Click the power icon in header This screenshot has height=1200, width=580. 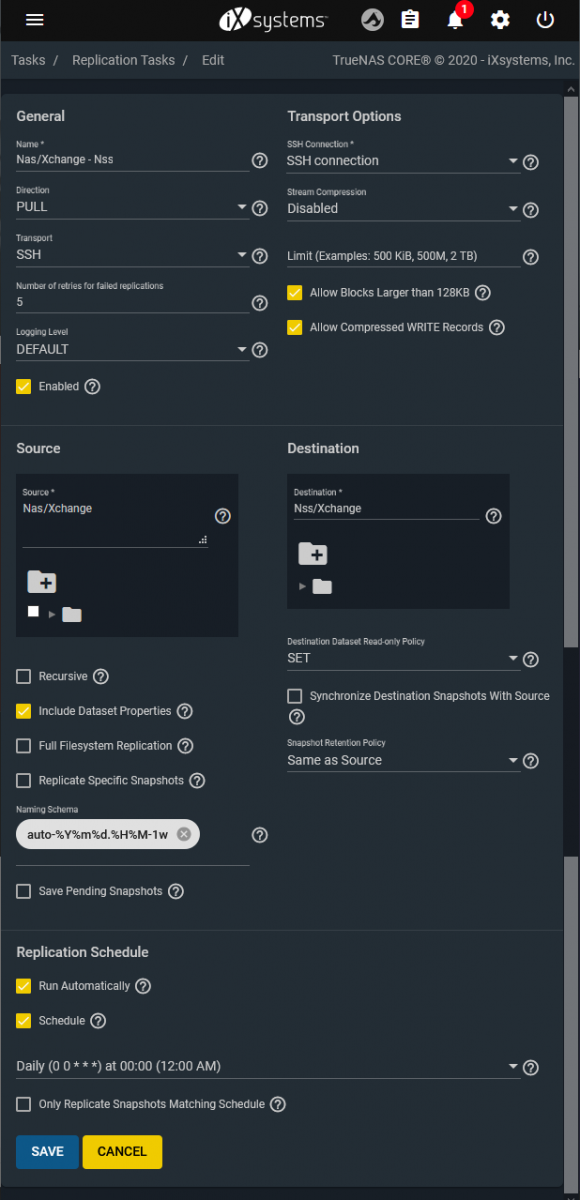545,20
